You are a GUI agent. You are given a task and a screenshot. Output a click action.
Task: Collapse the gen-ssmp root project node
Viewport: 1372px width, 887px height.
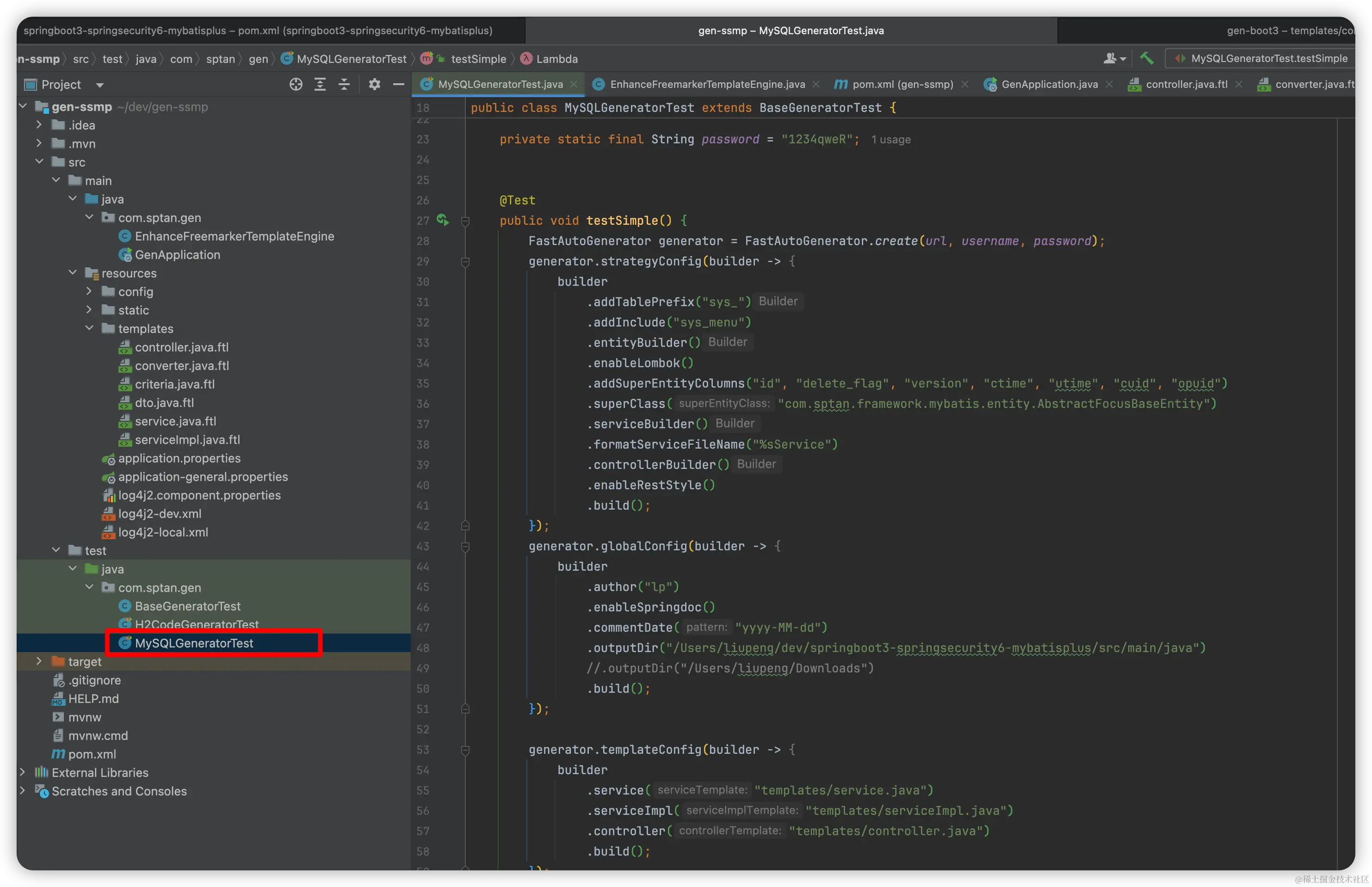point(23,106)
